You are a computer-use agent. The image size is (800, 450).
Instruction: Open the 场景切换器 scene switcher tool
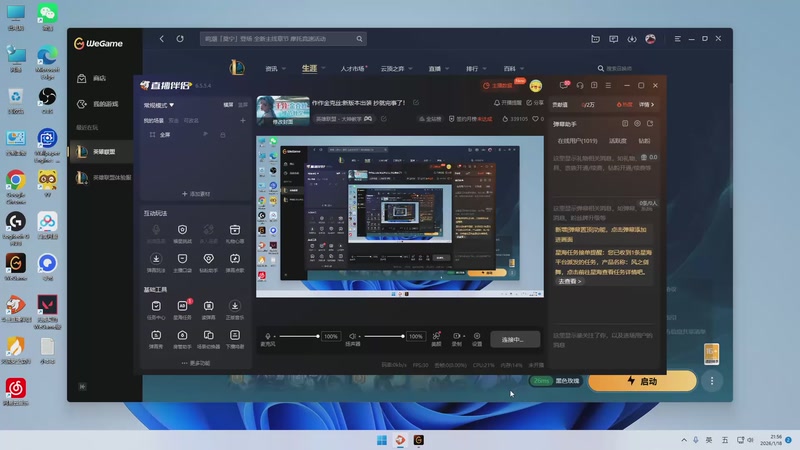(x=209, y=338)
